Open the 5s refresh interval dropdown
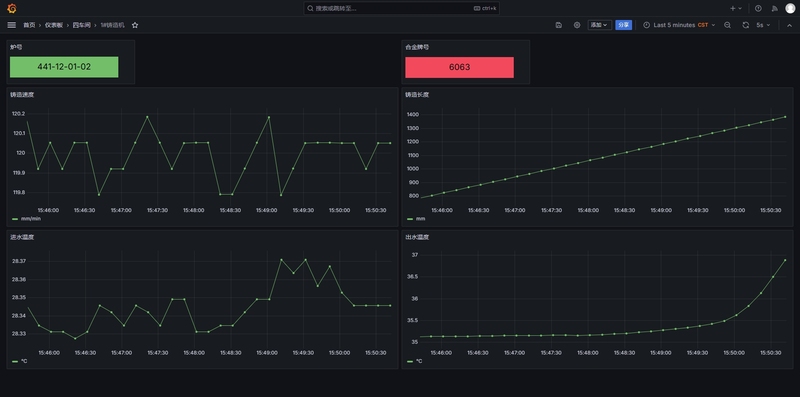This screenshot has height=397, width=800. point(763,25)
